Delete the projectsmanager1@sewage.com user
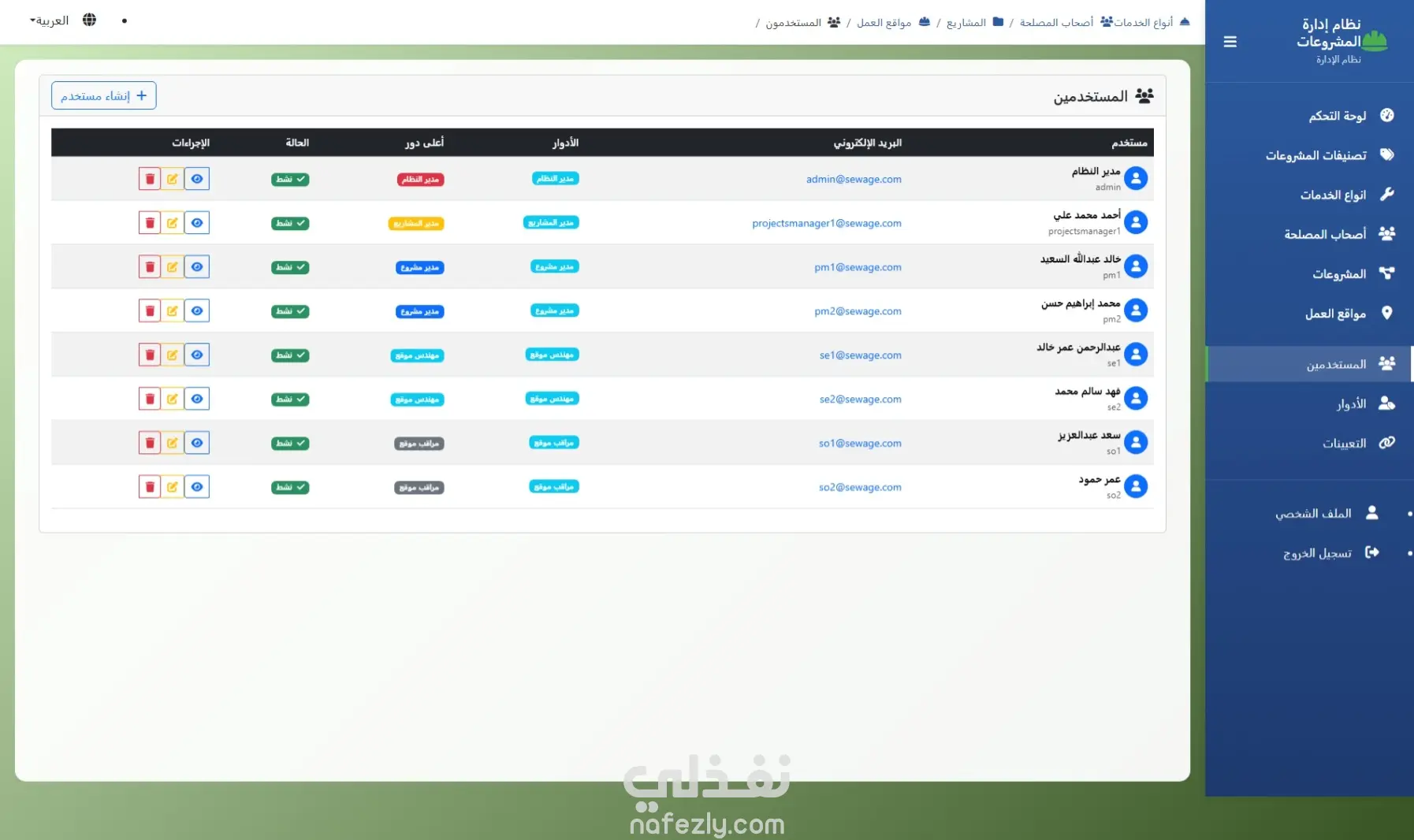 pyautogui.click(x=150, y=223)
